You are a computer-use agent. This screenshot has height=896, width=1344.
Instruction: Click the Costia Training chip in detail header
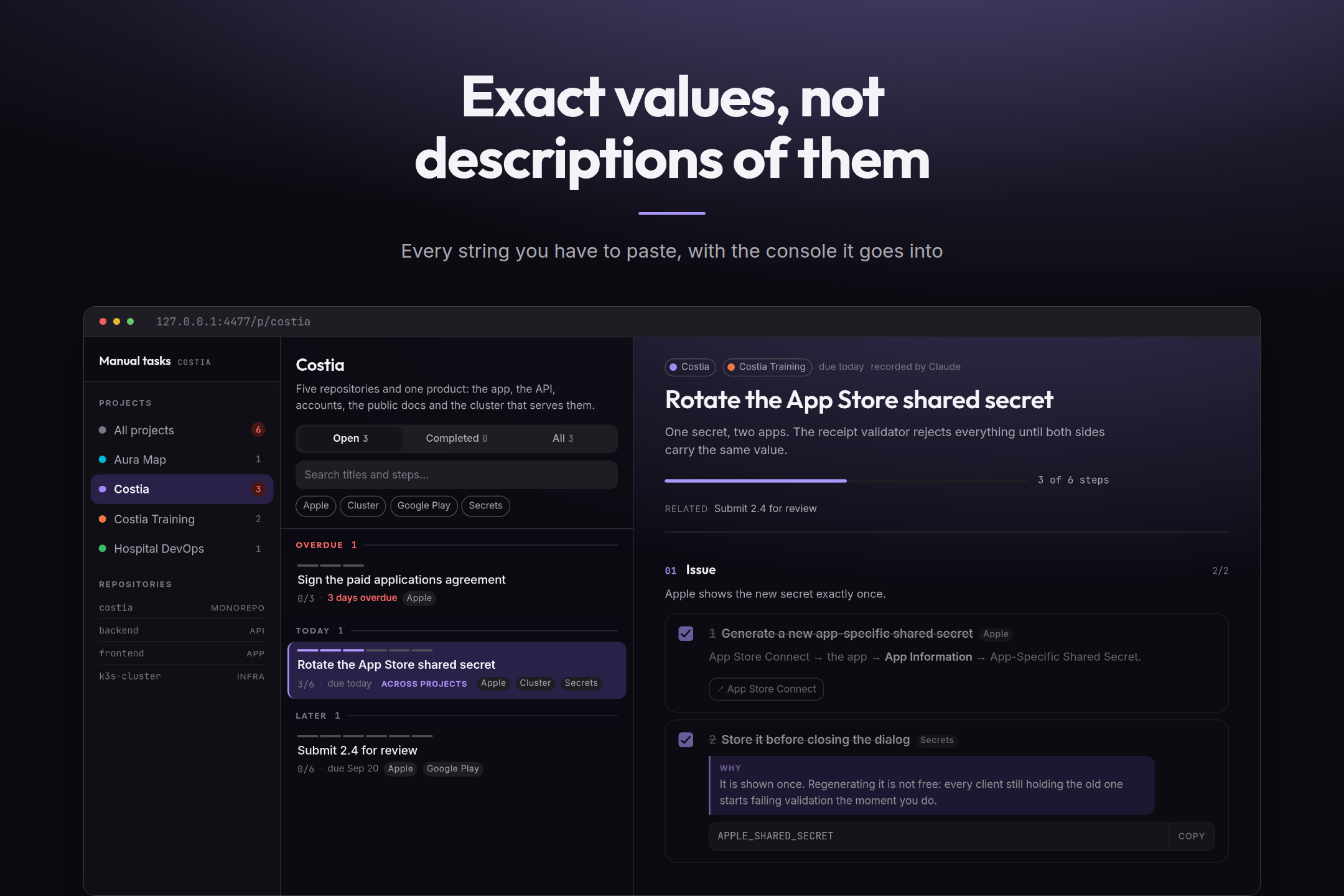pyautogui.click(x=767, y=367)
